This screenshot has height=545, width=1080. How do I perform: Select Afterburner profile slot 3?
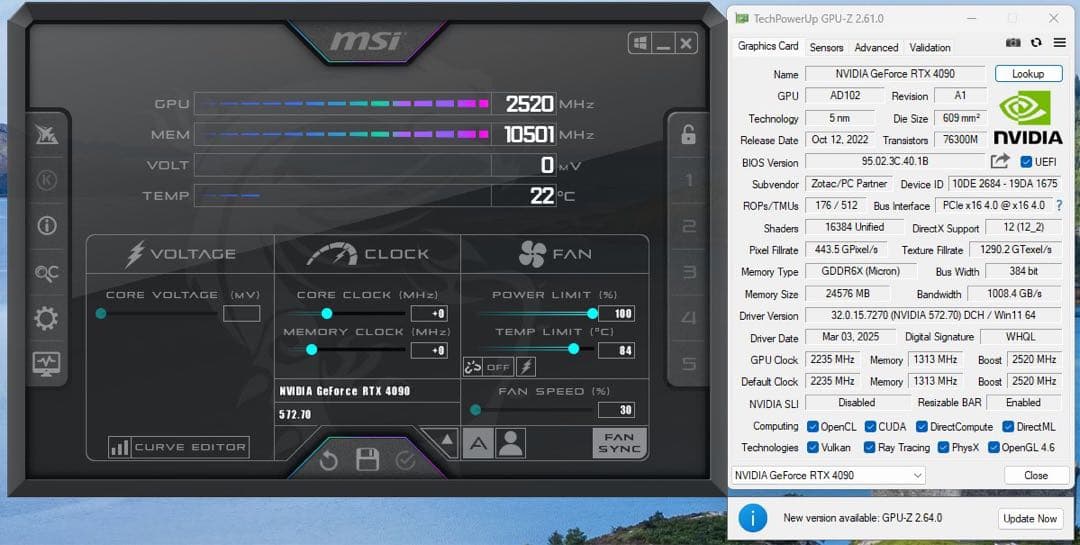tap(688, 272)
